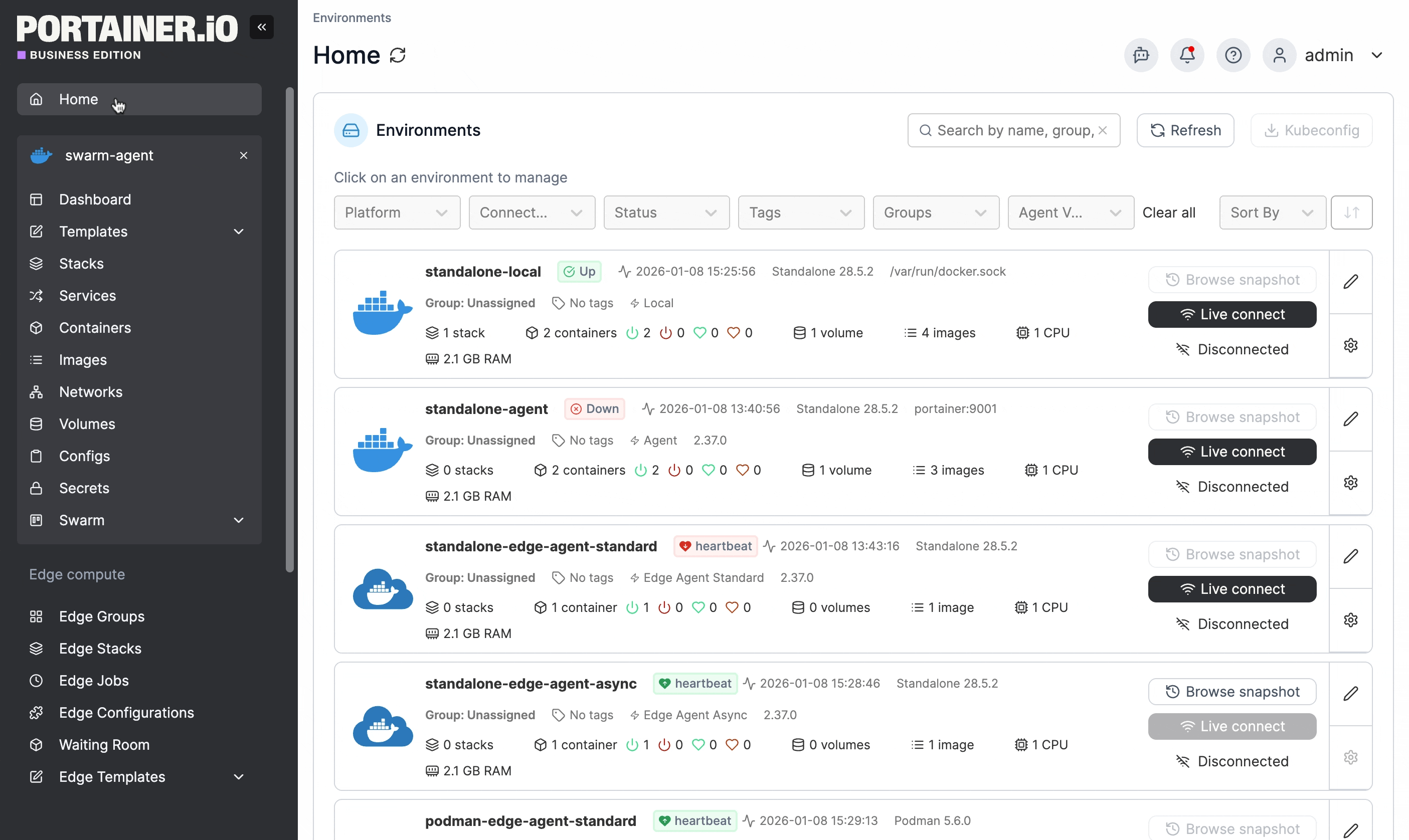Open the Sort By dropdown
This screenshot has height=840, width=1409.
pos(1272,213)
